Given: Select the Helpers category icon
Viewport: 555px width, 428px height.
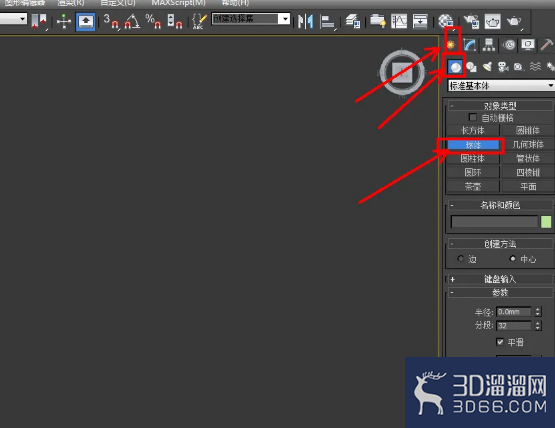Looking at the screenshot, I should tap(519, 67).
